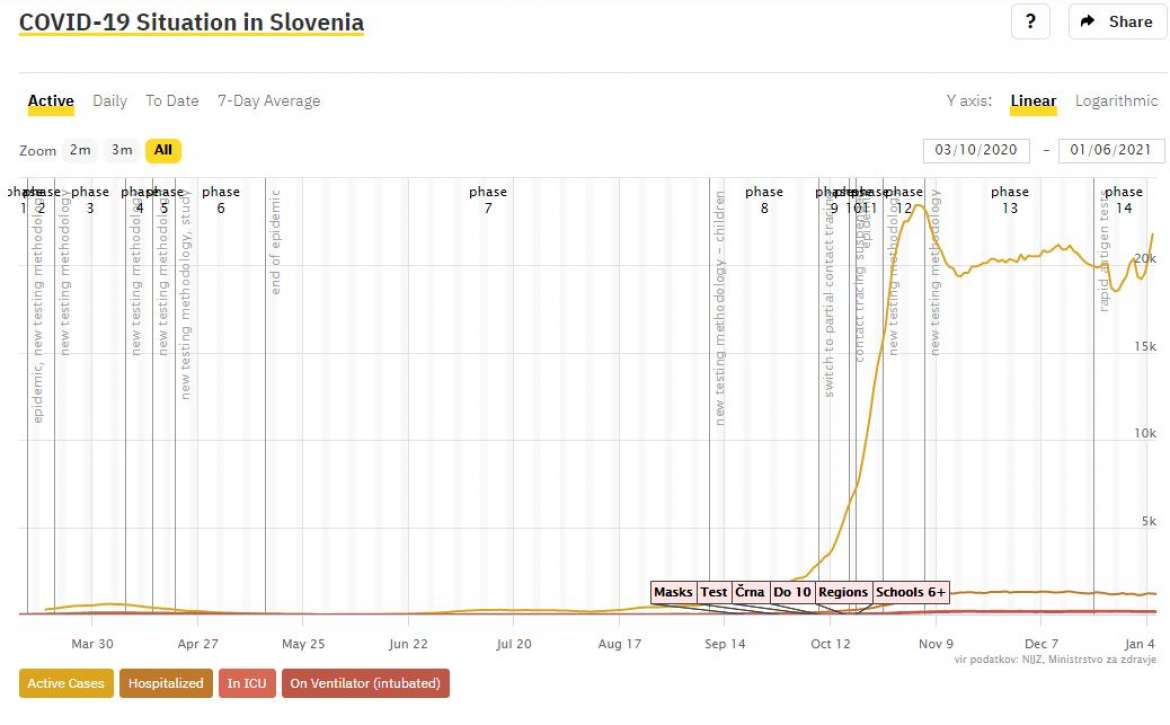Zoom chart to 2m range
Viewport: 1170px width, 725px height.
pyautogui.click(x=81, y=150)
